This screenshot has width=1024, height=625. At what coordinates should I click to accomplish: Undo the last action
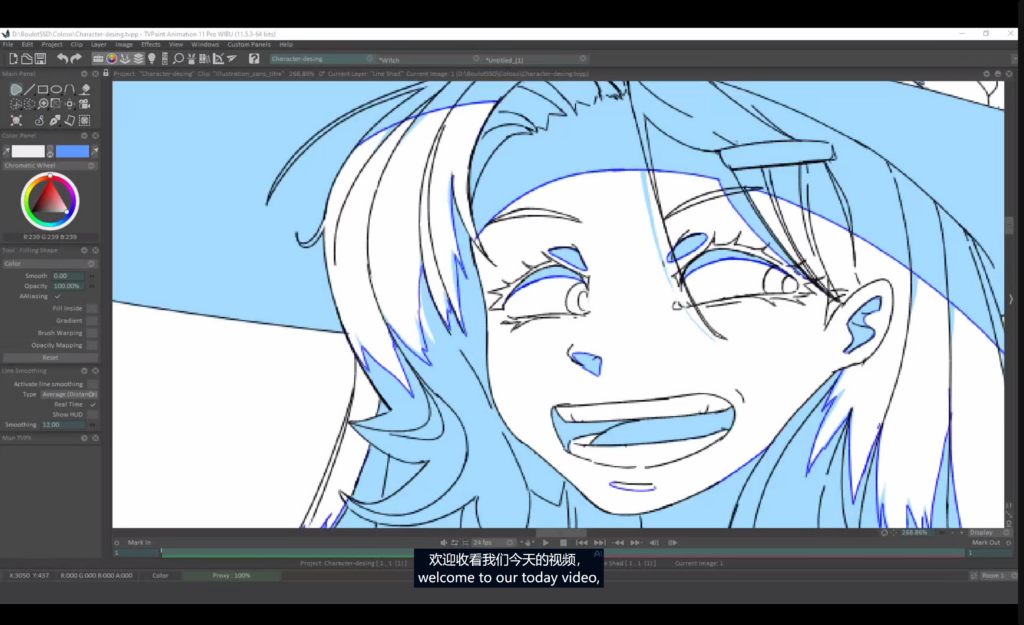(x=62, y=59)
